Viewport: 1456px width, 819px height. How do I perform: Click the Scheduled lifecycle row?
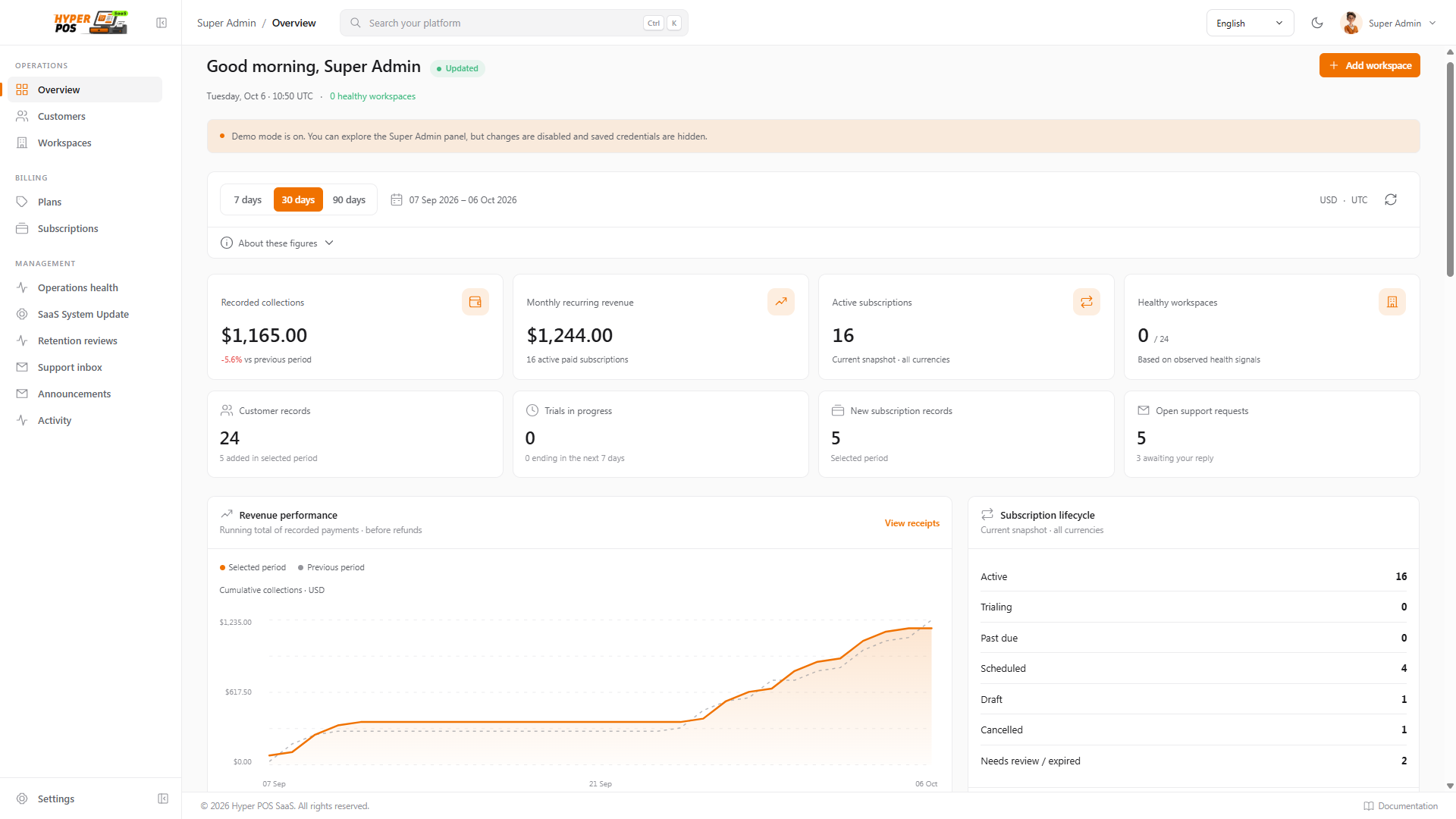pos(1194,668)
